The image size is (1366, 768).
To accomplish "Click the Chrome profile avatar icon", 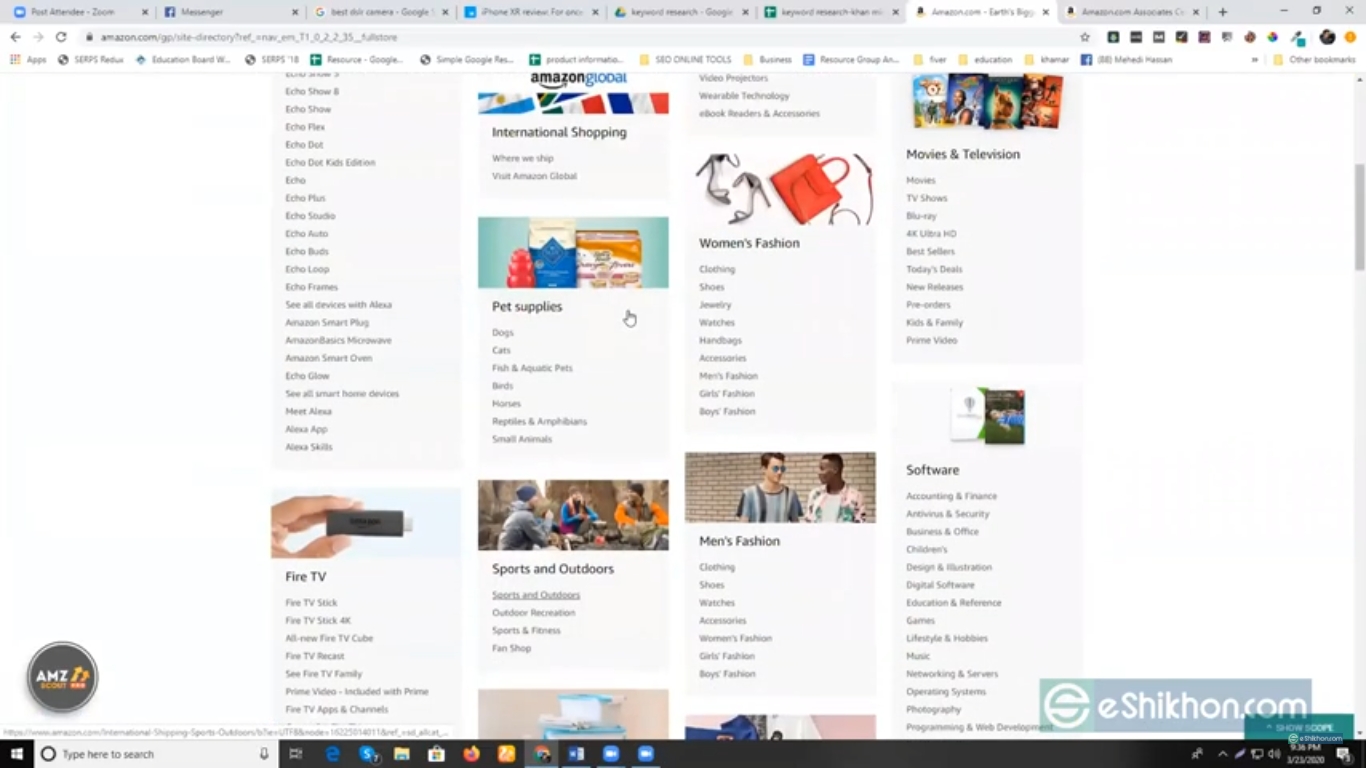I will point(1326,37).
